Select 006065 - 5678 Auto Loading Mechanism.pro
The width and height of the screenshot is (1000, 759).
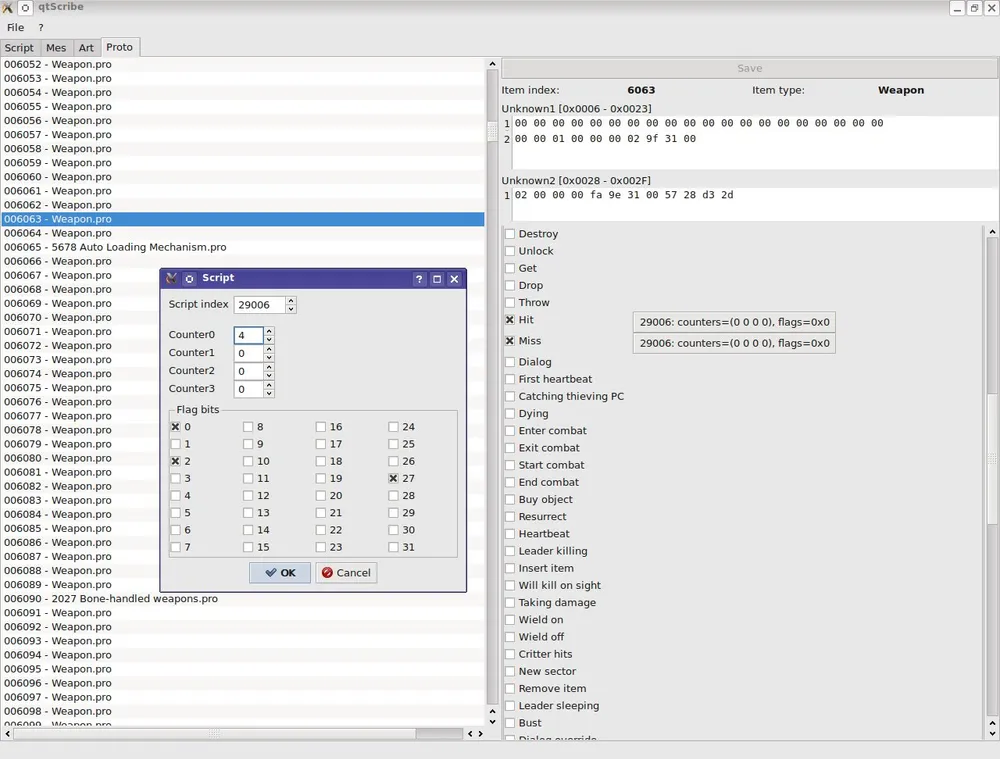click(115, 247)
